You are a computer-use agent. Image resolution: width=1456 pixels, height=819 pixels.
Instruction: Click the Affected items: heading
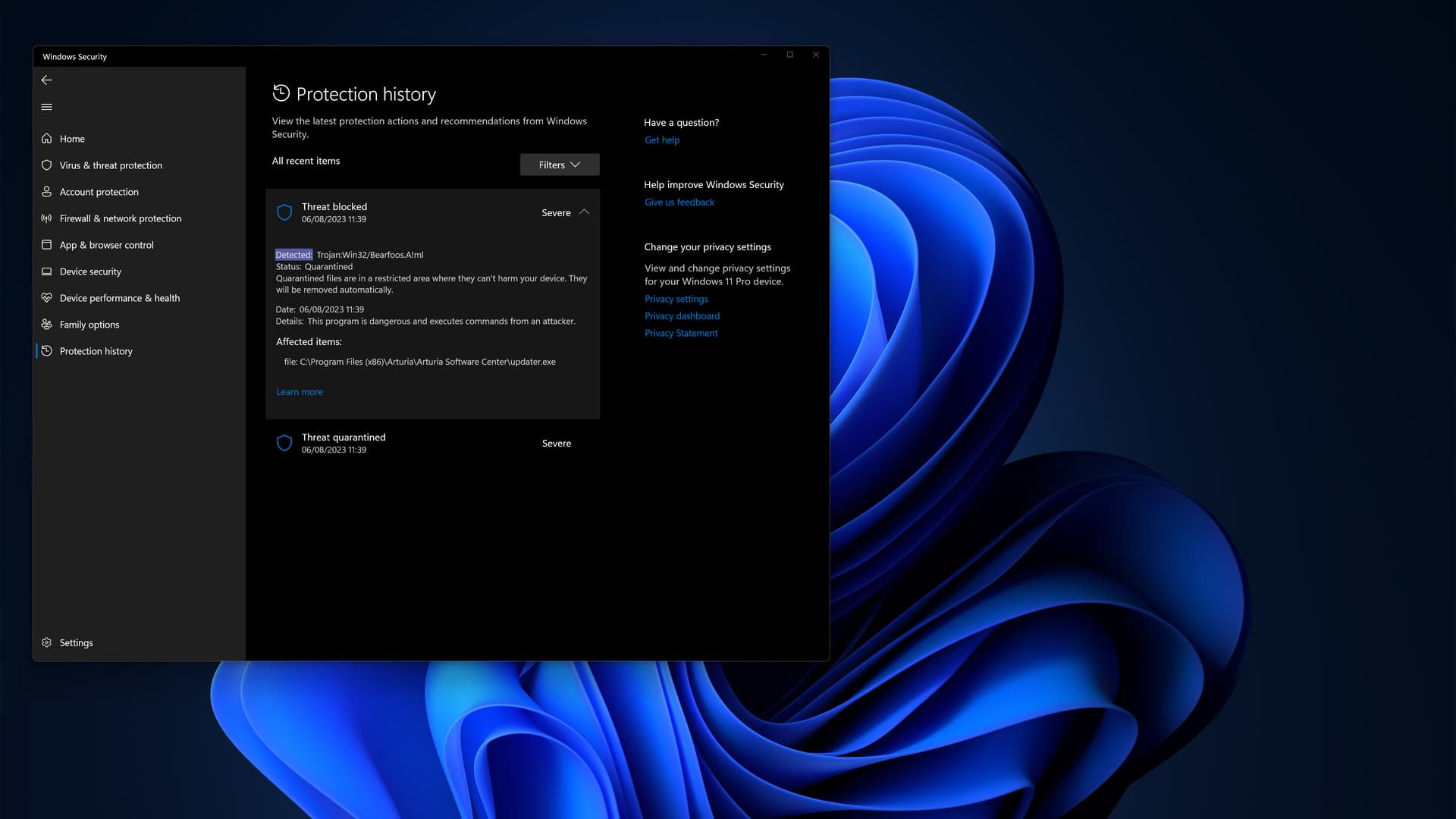click(309, 342)
